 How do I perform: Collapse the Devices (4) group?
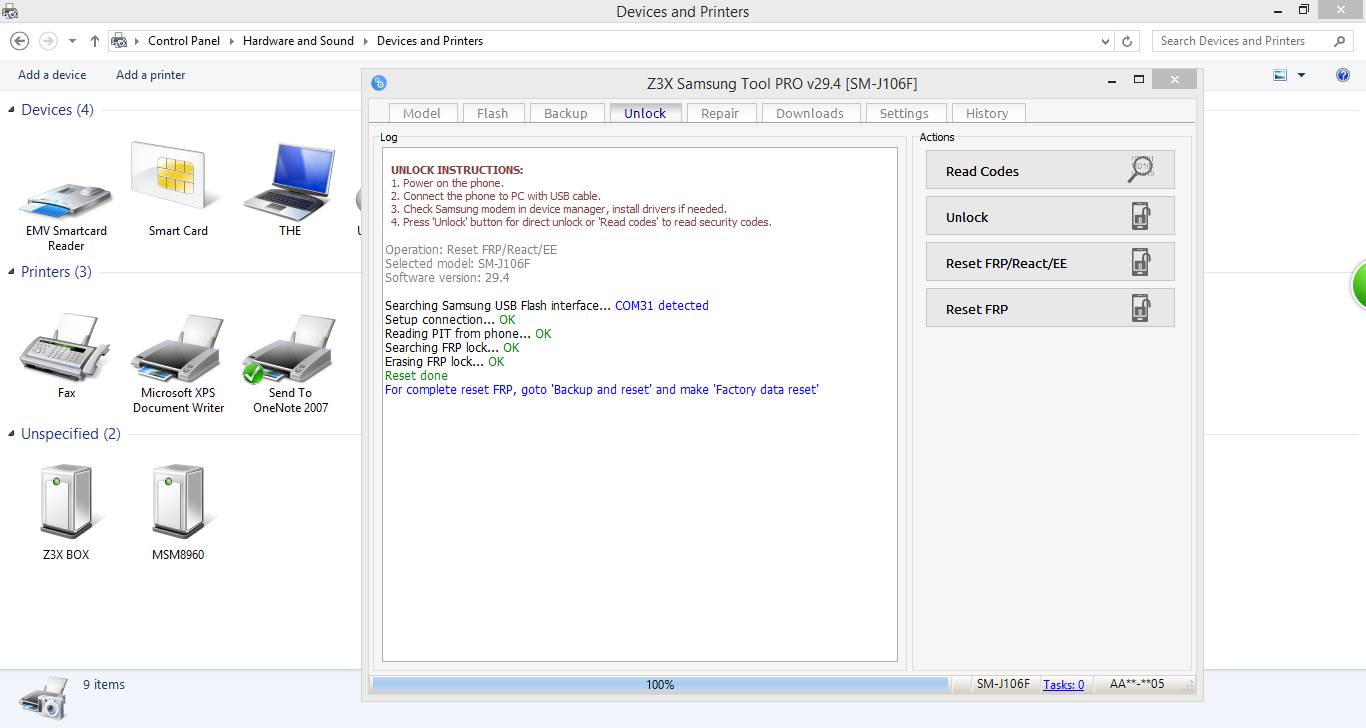point(12,110)
